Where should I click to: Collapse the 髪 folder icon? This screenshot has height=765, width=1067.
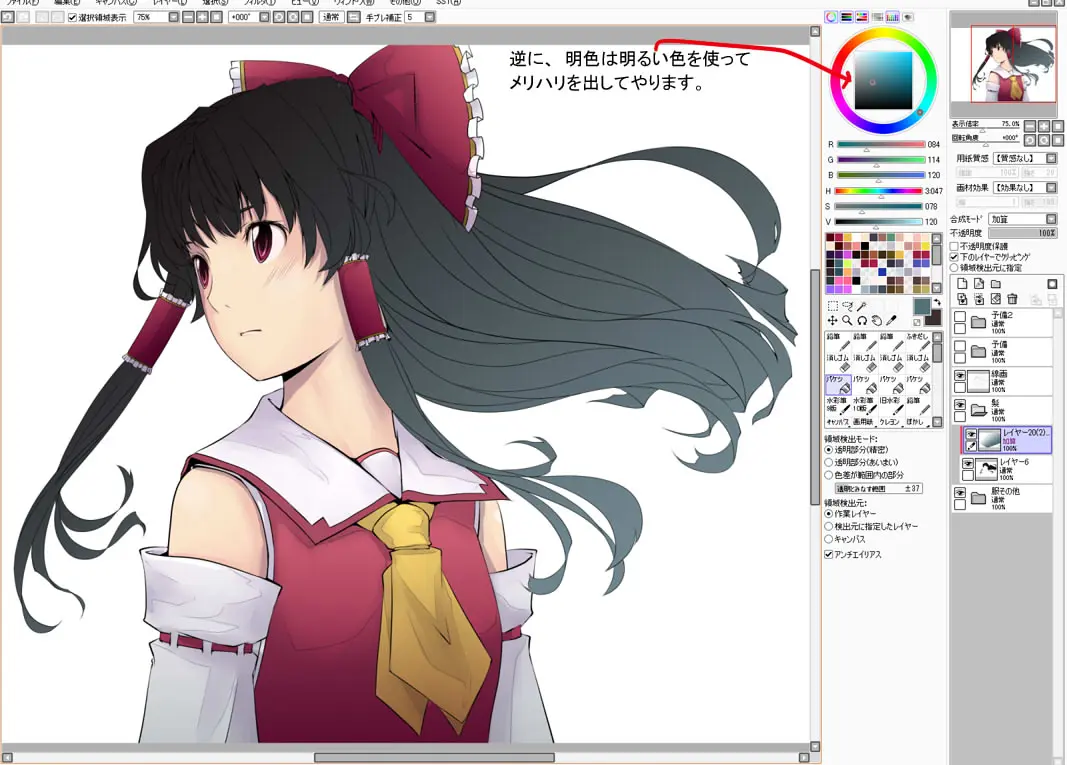coord(979,410)
